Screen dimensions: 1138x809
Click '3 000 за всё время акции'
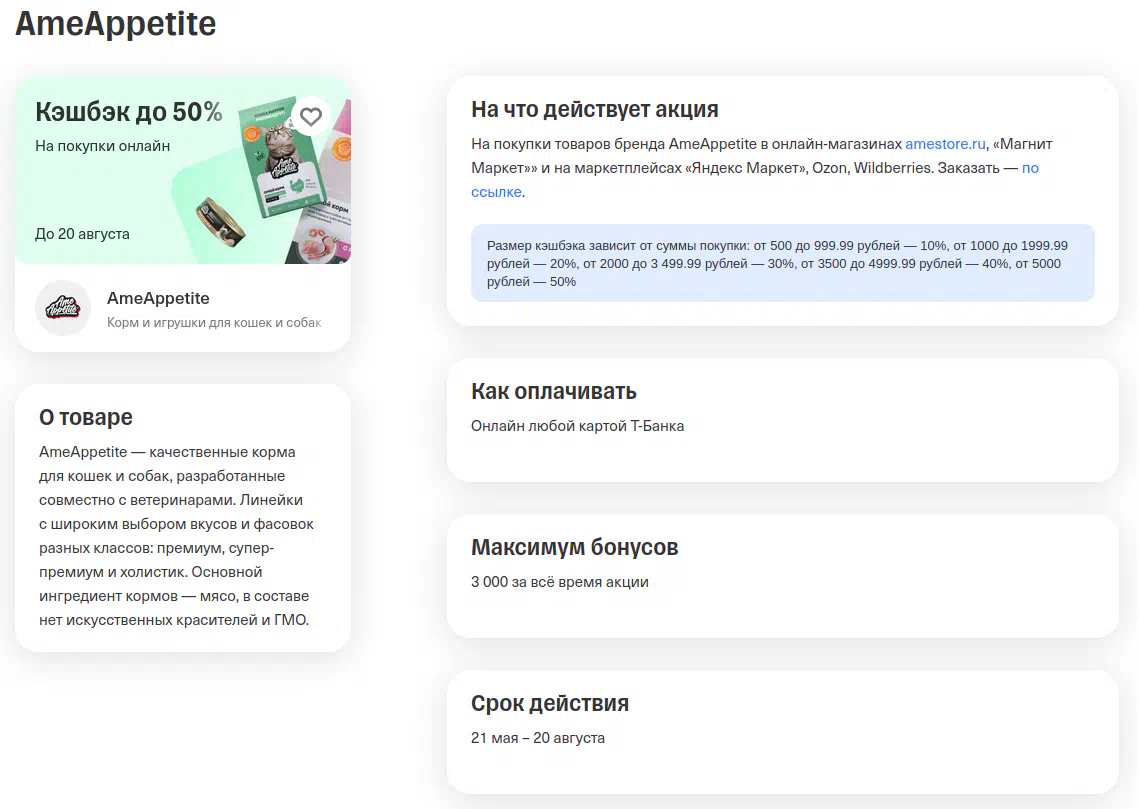pyautogui.click(x=560, y=582)
